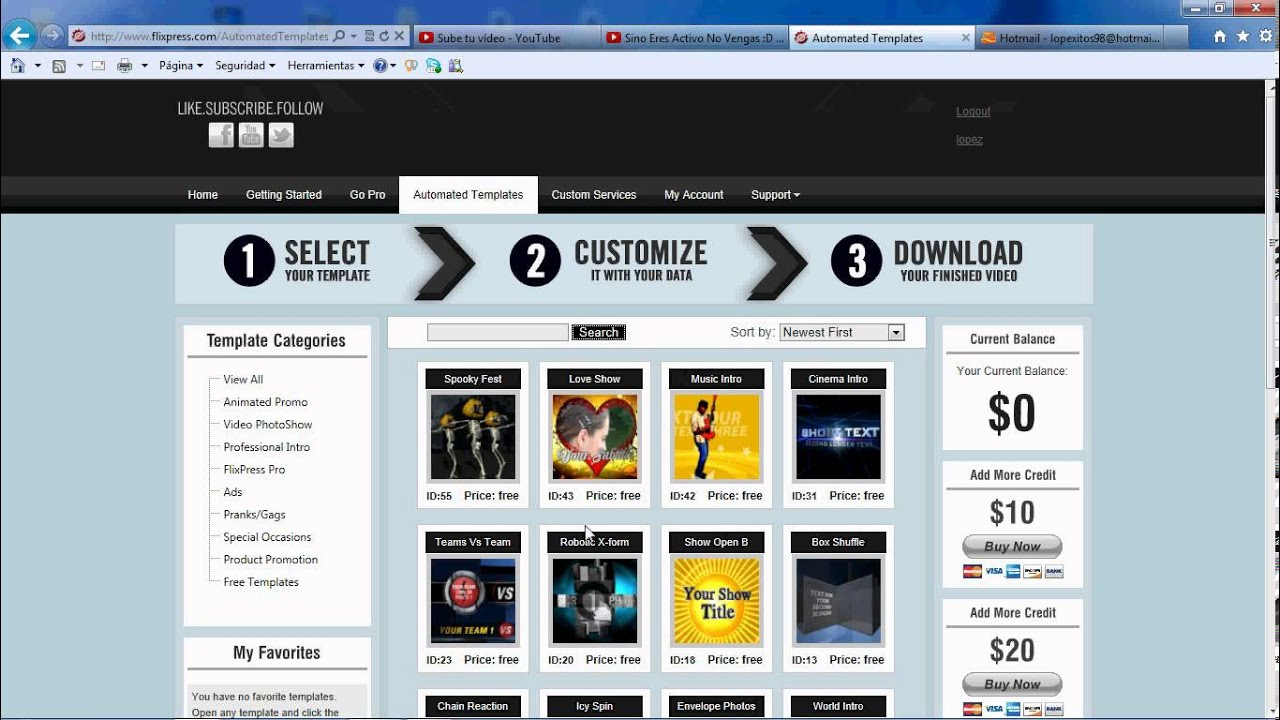This screenshot has height=720, width=1280.
Task: Open the Show Open B thumbnail
Action: 717,601
